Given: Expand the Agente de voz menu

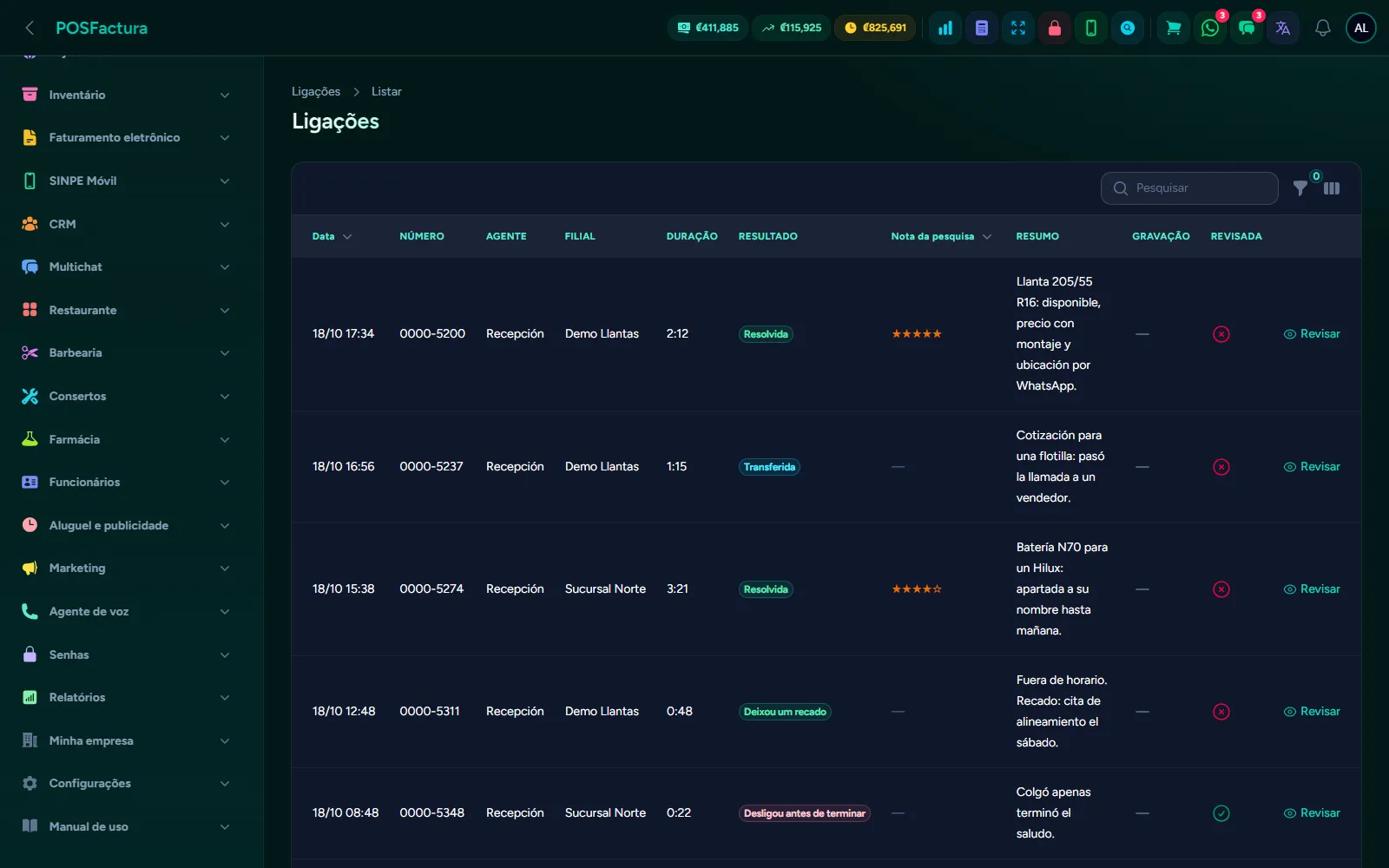Looking at the screenshot, I should coord(127,611).
